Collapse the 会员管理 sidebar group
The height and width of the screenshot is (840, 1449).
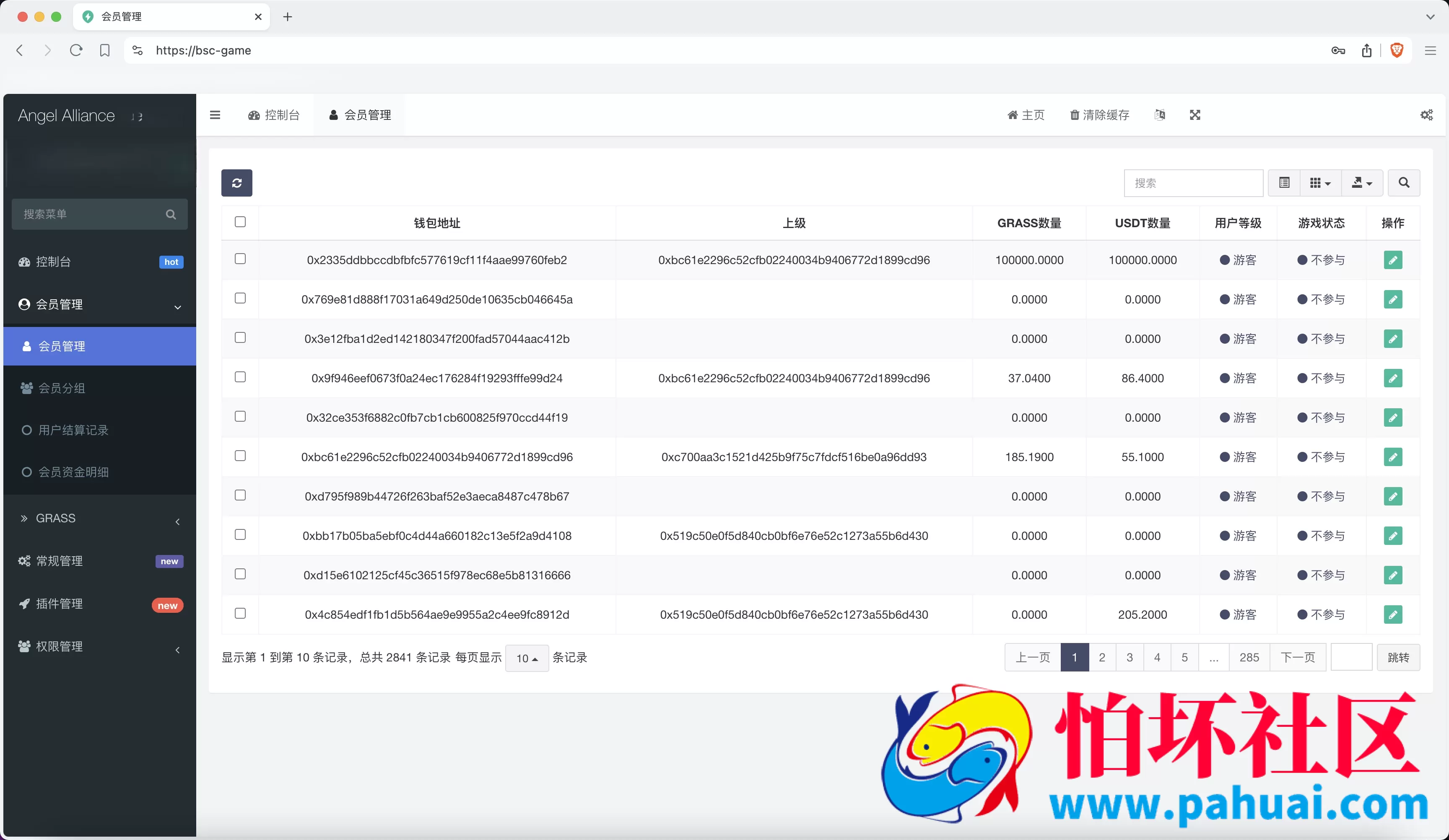[x=99, y=304]
